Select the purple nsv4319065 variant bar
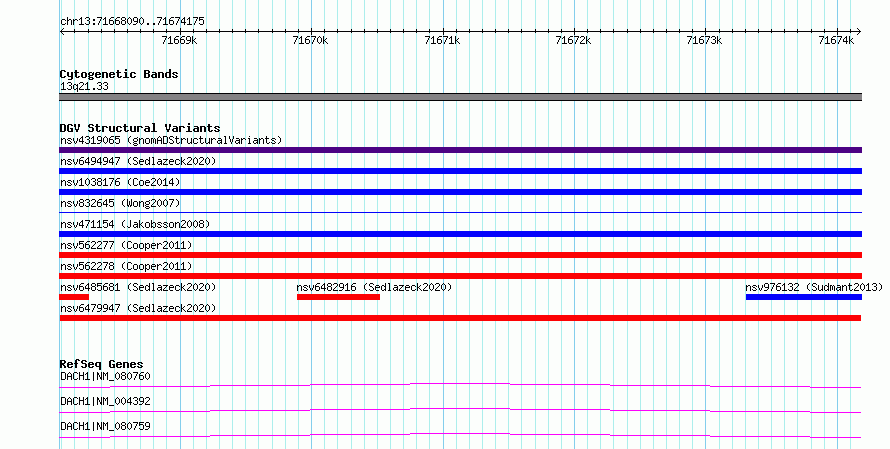The height and width of the screenshot is (449, 890). pos(460,150)
